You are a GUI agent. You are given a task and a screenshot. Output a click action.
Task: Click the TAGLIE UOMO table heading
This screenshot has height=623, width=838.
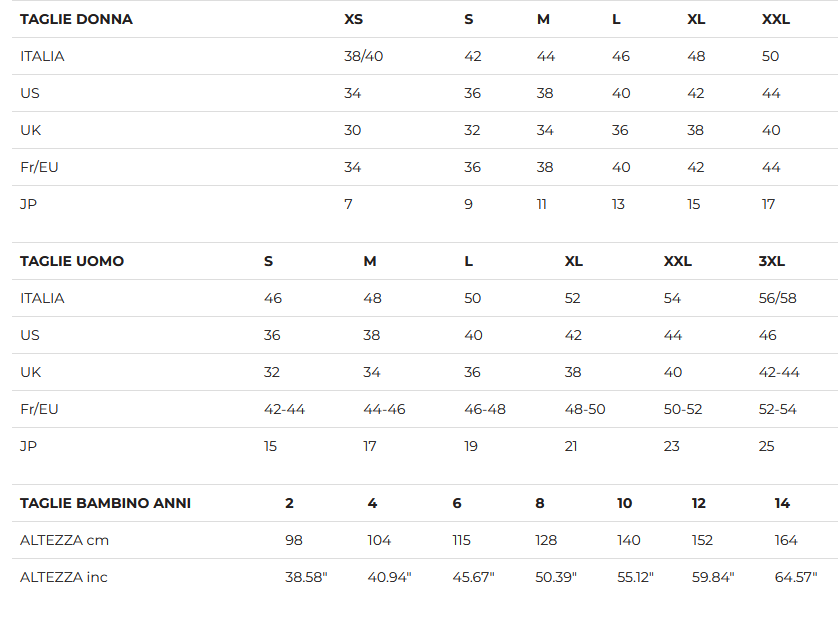pos(72,261)
